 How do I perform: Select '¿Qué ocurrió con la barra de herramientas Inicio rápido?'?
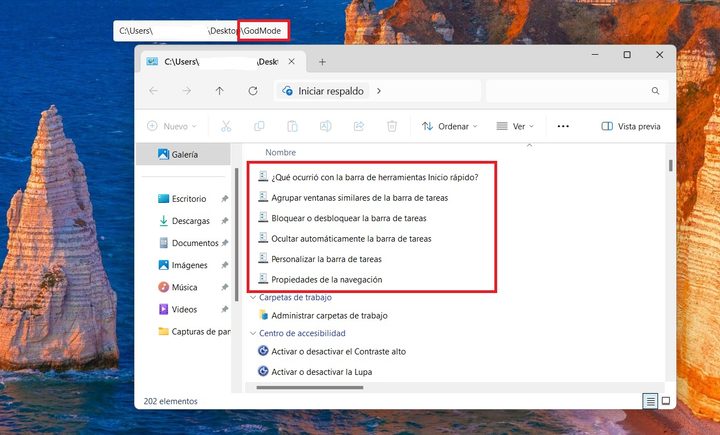[375, 177]
